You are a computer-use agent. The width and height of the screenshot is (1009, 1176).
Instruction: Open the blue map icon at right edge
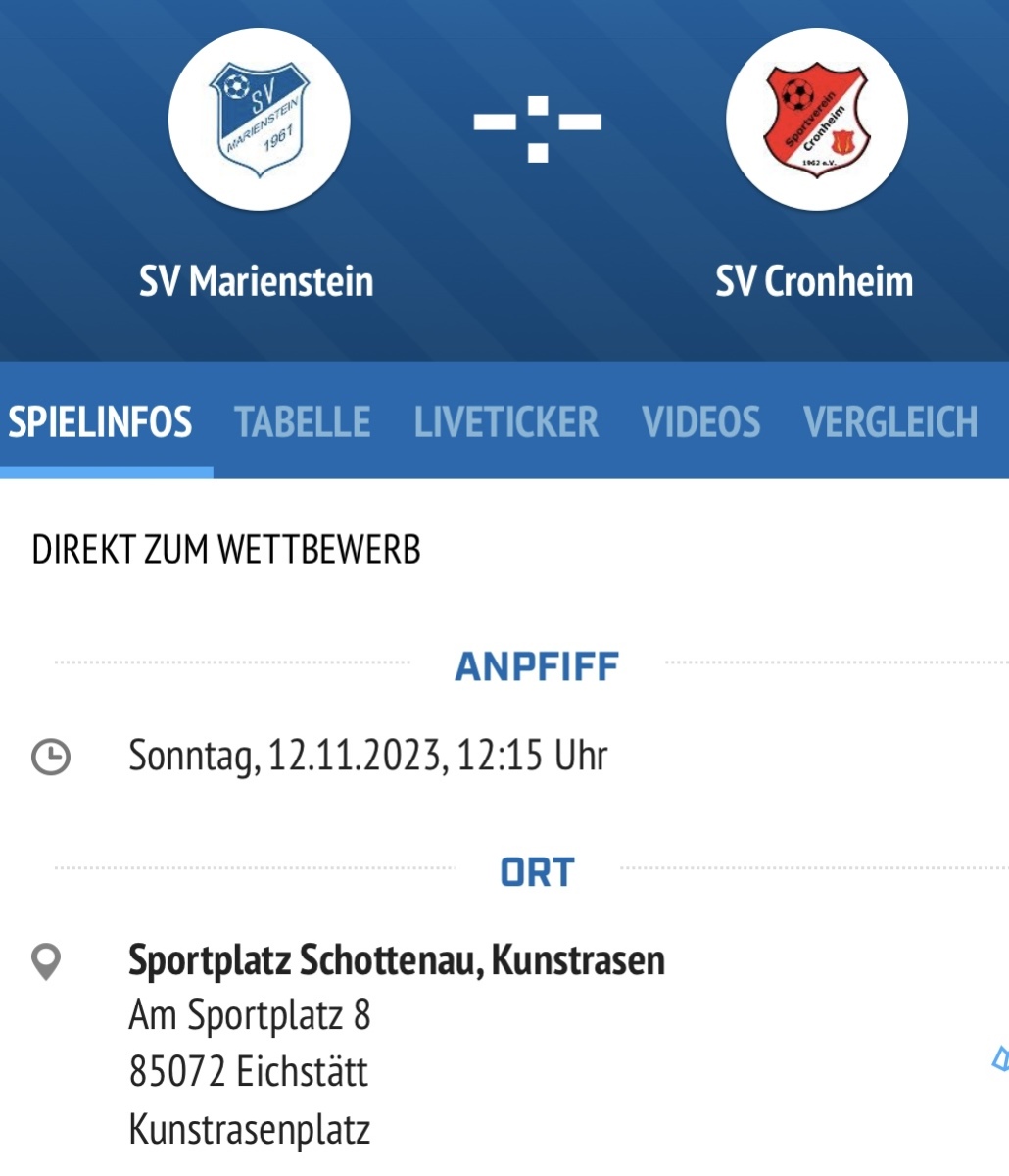(x=1001, y=1059)
